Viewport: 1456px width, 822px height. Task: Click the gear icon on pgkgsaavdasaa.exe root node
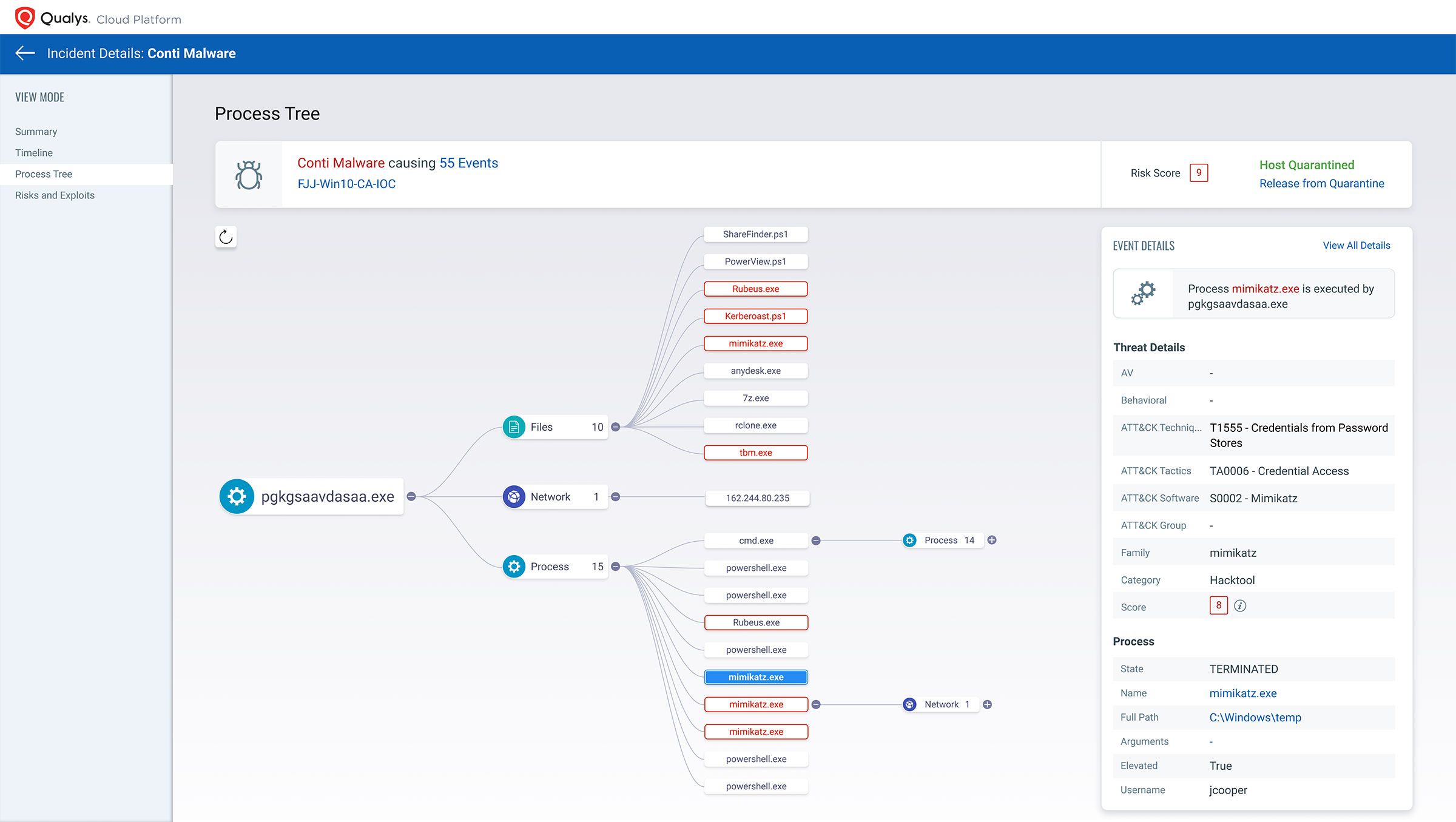click(x=237, y=496)
